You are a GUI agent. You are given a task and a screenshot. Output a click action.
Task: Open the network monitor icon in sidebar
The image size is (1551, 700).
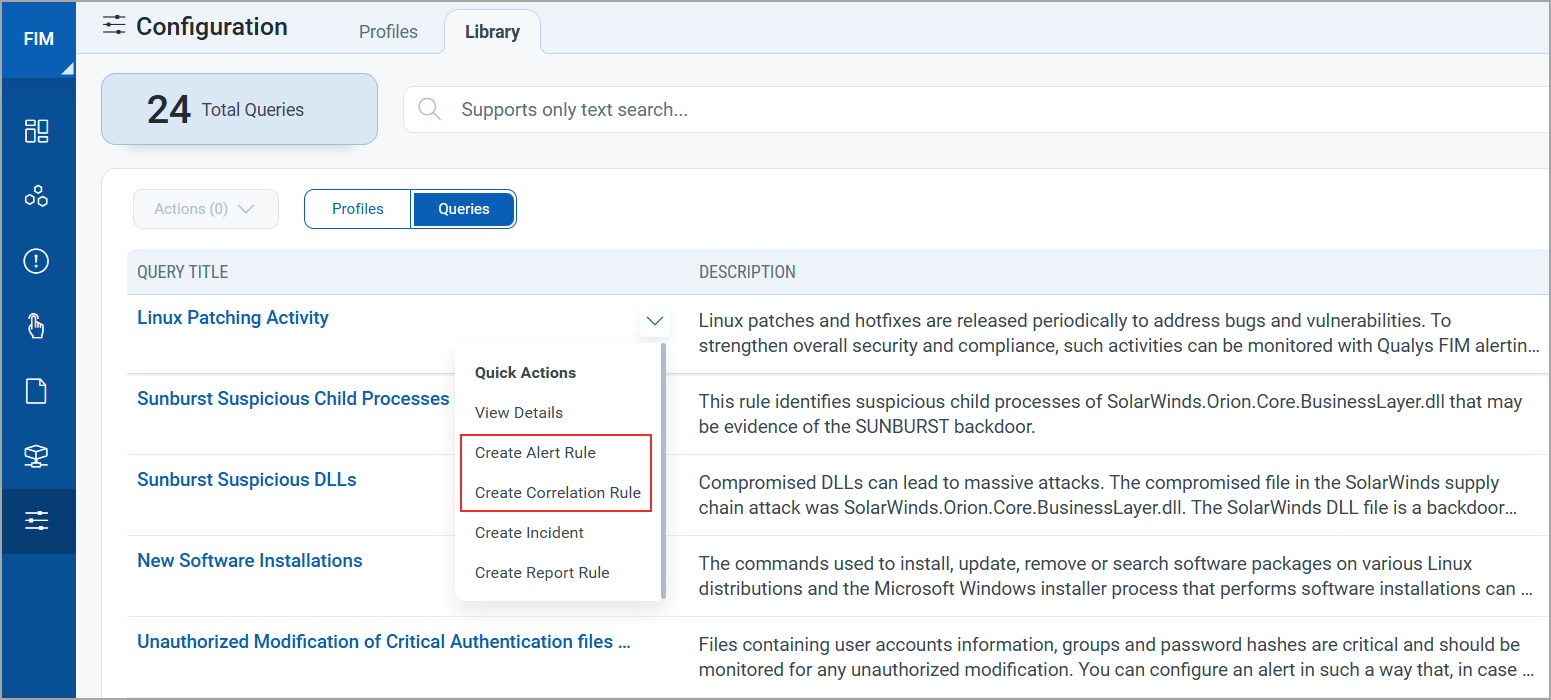[37, 456]
